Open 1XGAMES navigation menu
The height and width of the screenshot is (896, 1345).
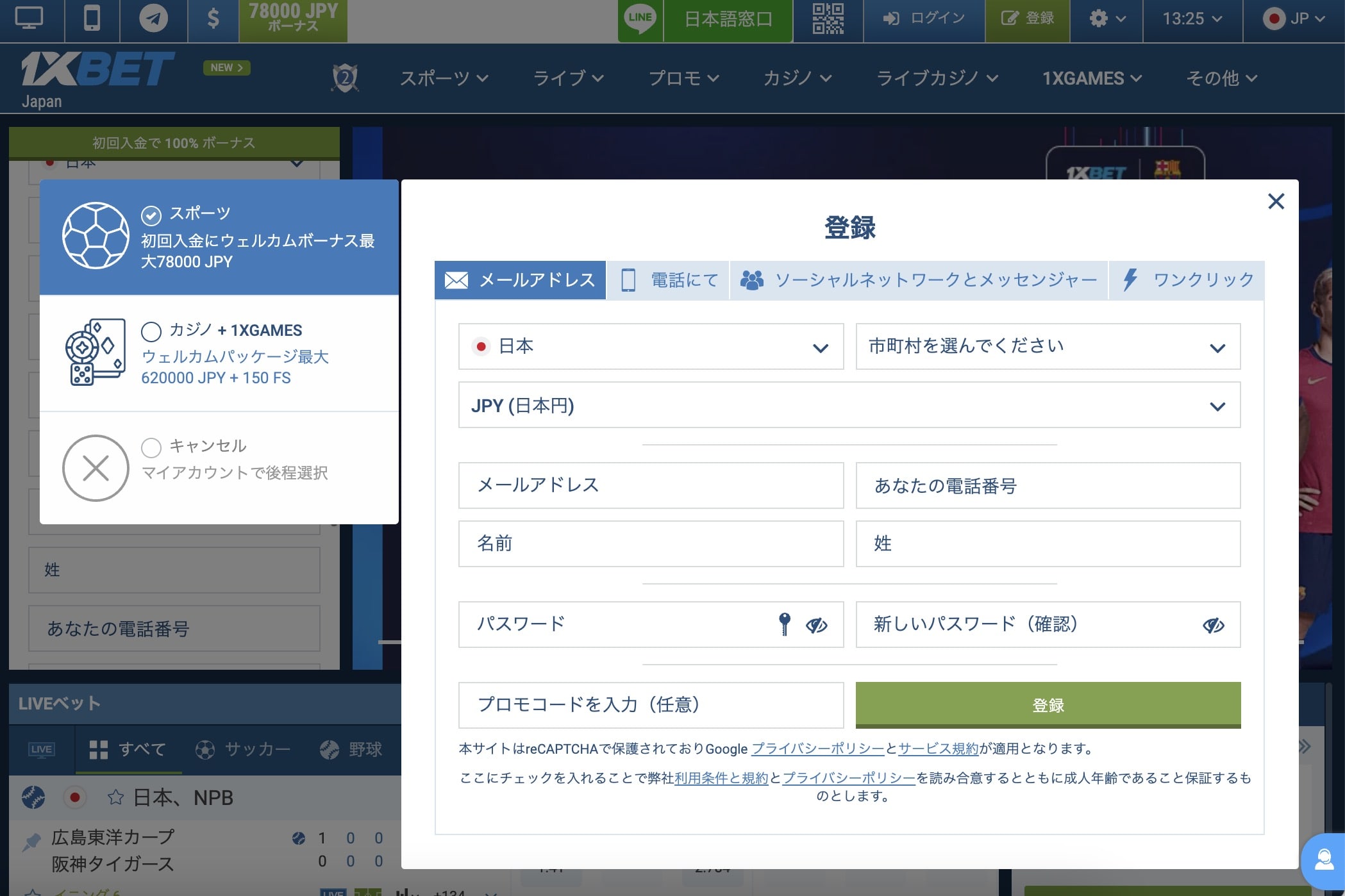click(1092, 78)
